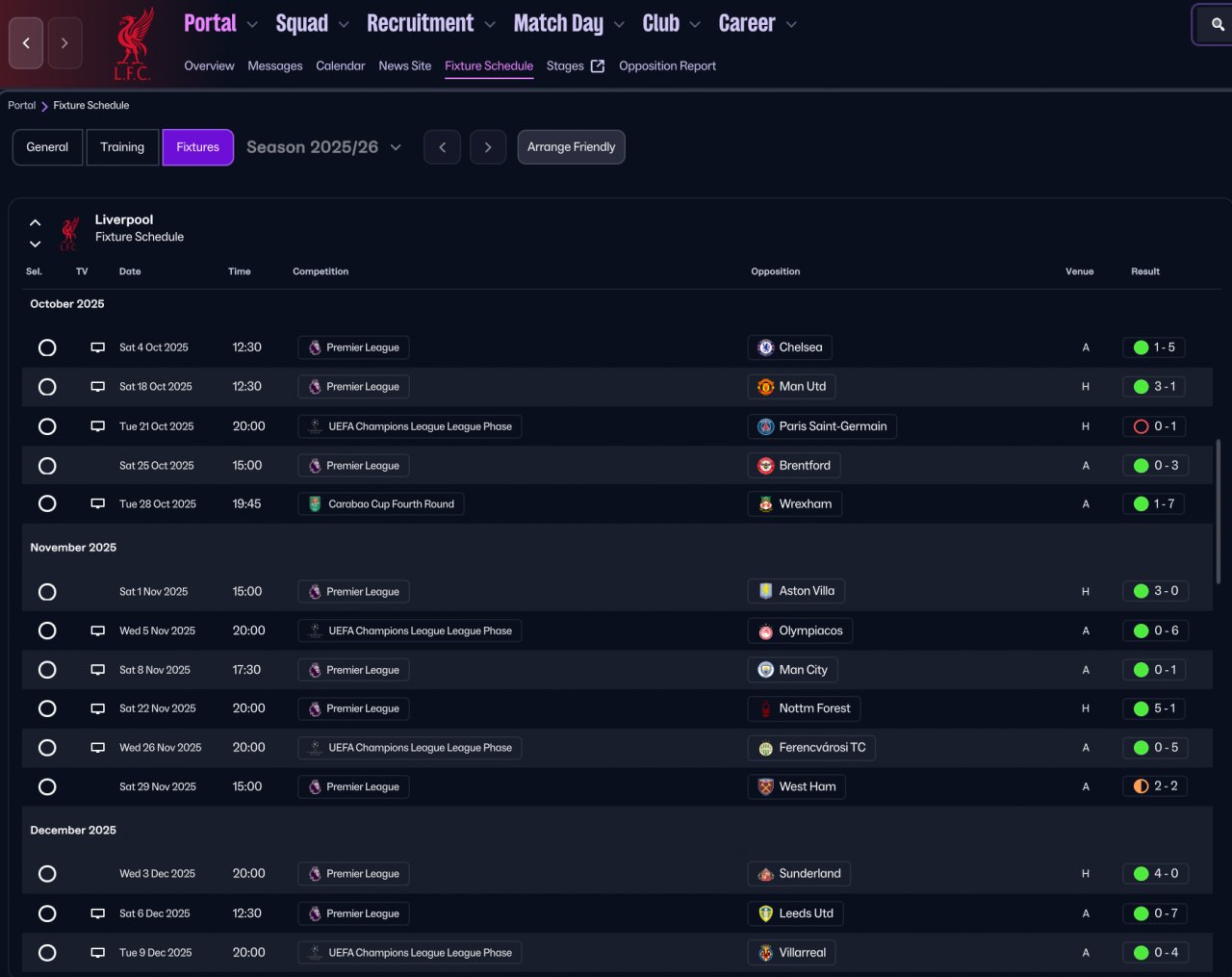The image size is (1232, 977).
Task: Open the Season 2025/26 selector dropdown
Action: (x=323, y=147)
